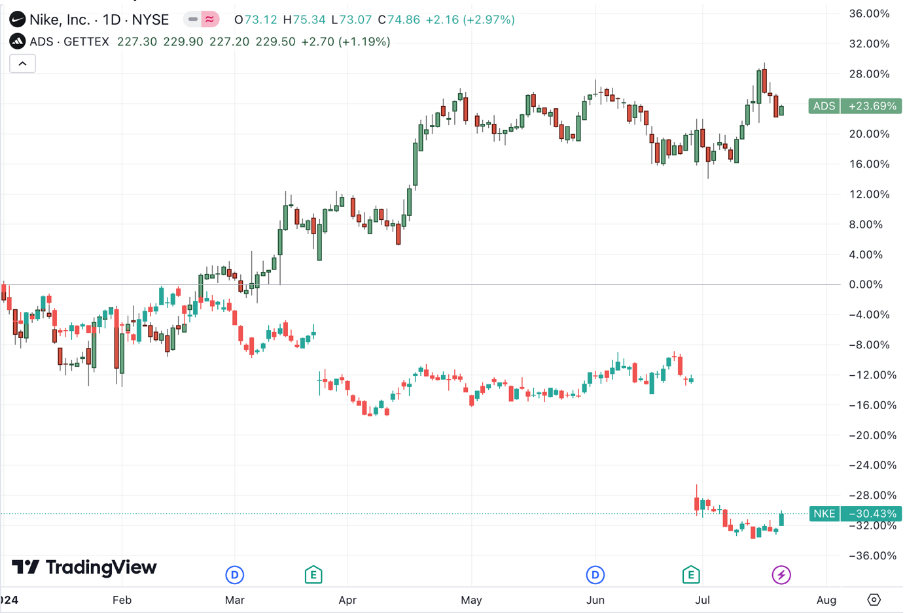Screen dimensions: 908x613
Task: Click the June dividend marker
Action: [x=596, y=574]
